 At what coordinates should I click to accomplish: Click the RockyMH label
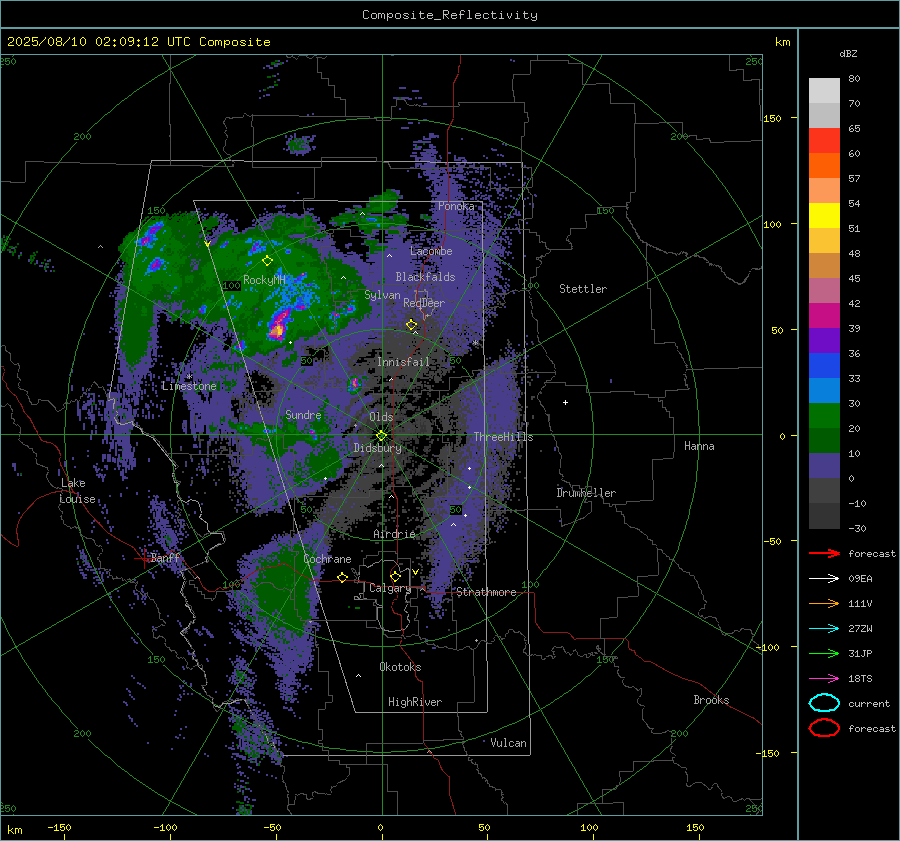264,280
